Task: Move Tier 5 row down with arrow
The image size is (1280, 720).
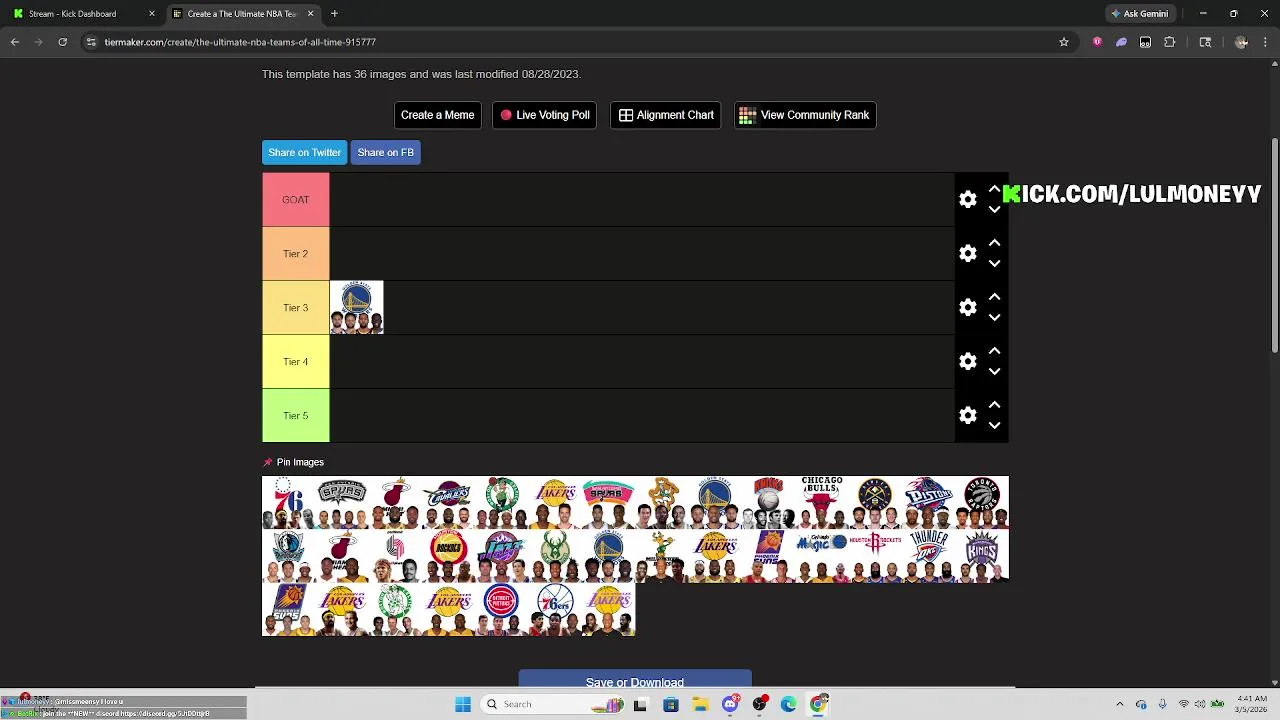Action: [994, 426]
